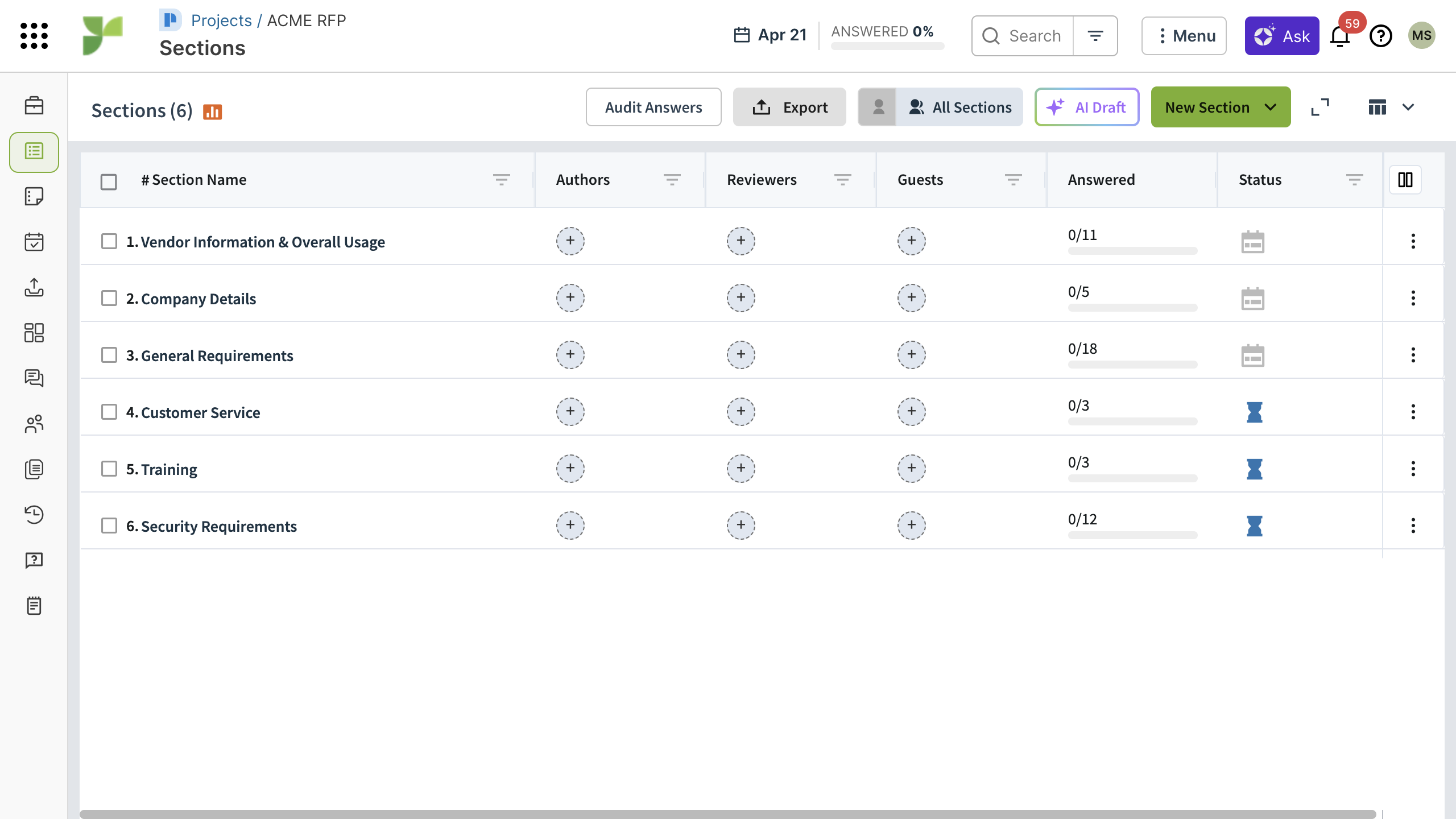Open the top bar Menu

click(x=1184, y=36)
